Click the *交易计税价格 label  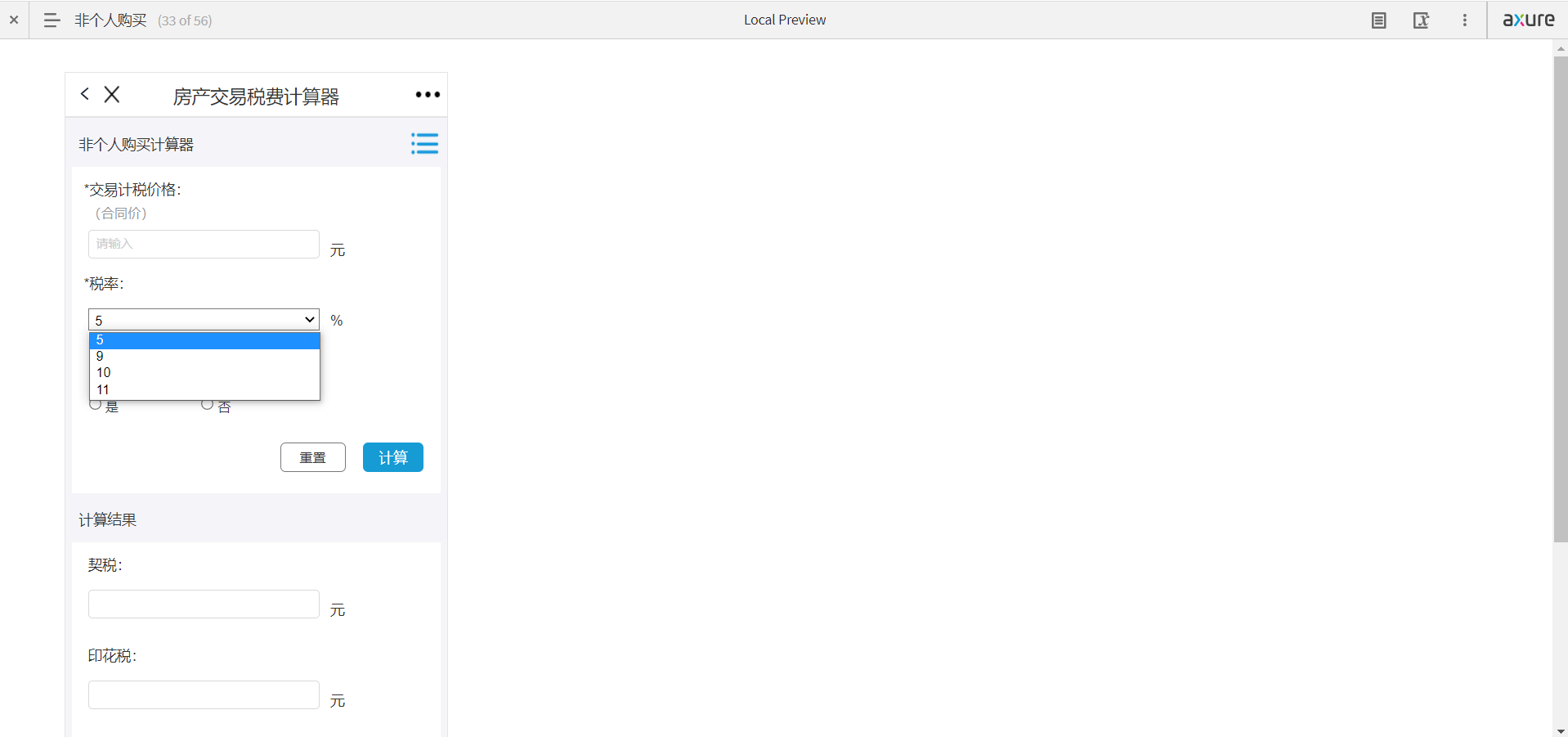coord(132,190)
